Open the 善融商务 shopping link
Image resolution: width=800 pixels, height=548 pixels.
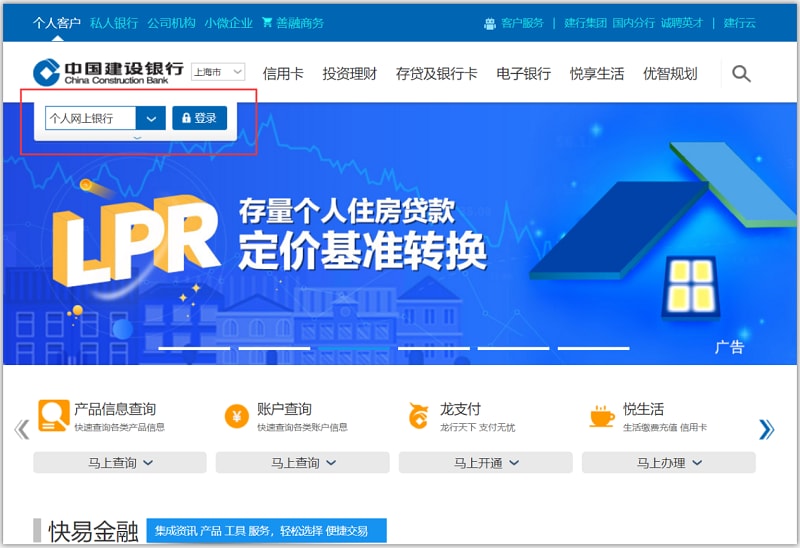tap(293, 22)
